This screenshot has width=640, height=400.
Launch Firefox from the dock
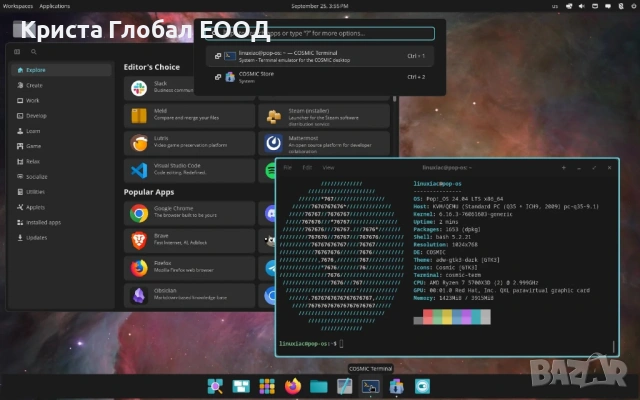coord(293,386)
